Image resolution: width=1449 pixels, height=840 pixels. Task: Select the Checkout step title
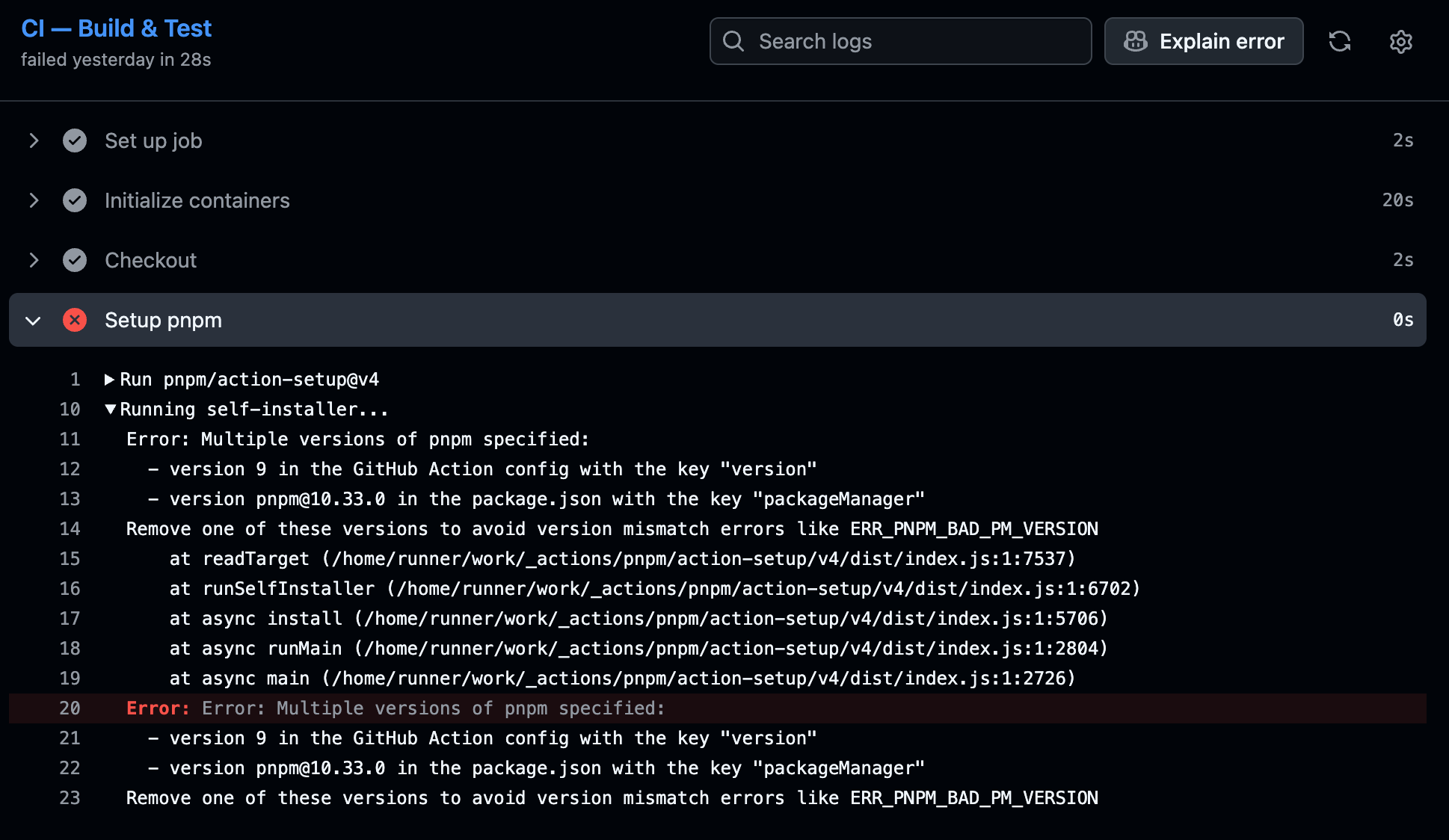tap(150, 260)
